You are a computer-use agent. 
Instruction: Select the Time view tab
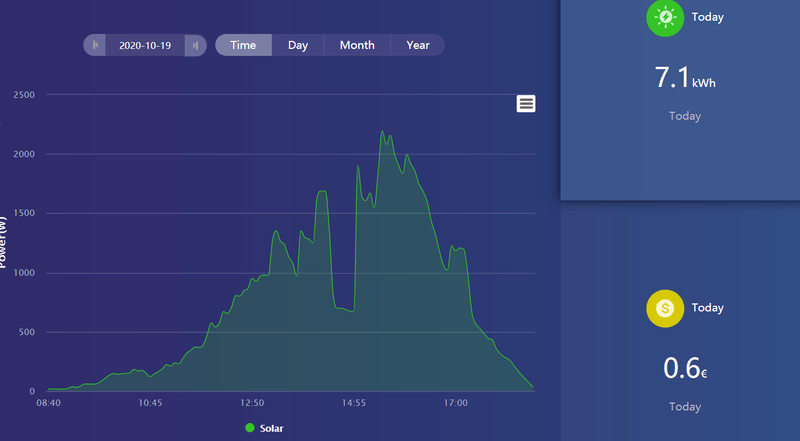click(x=243, y=45)
